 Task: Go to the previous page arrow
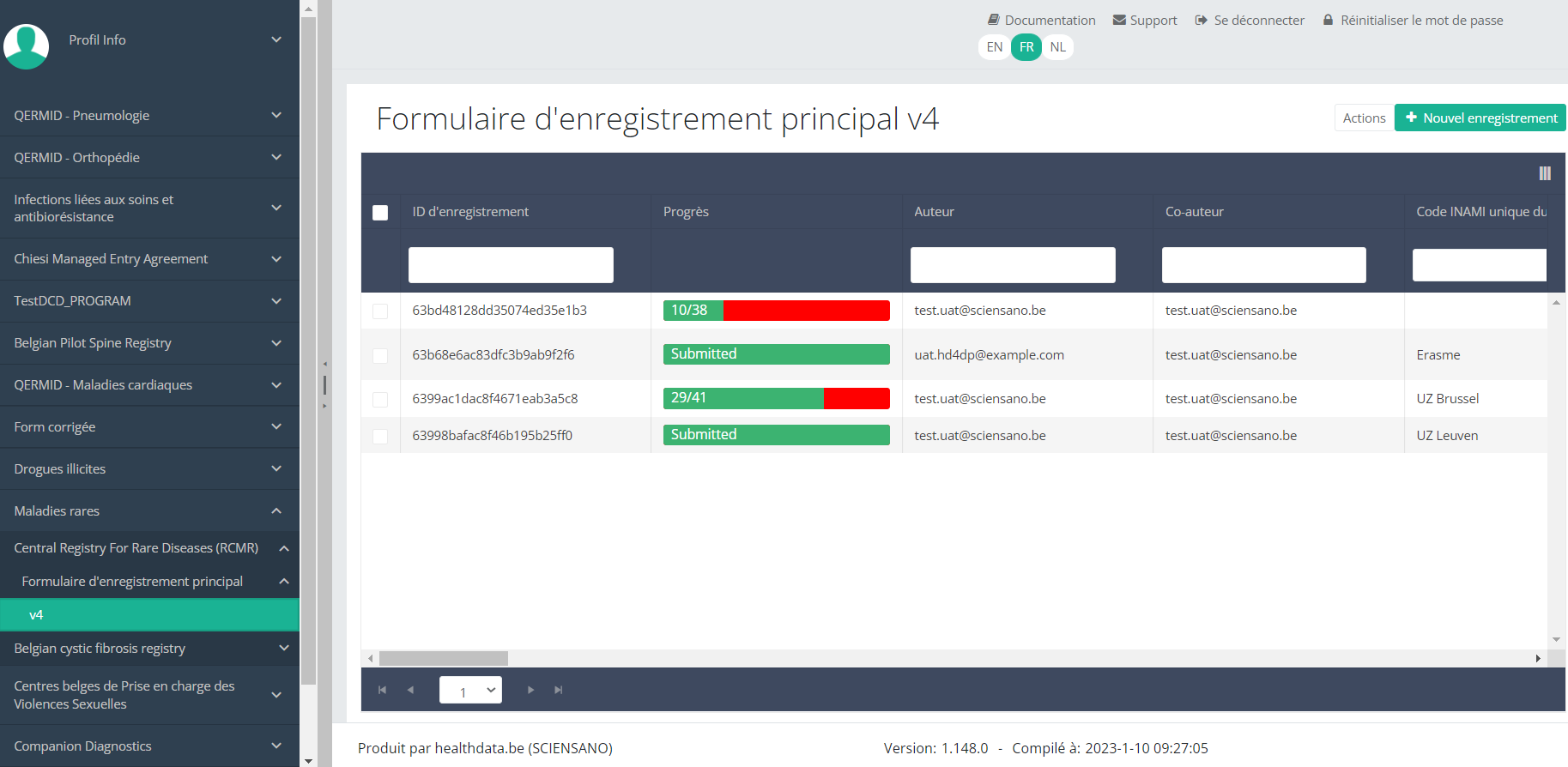(x=410, y=690)
